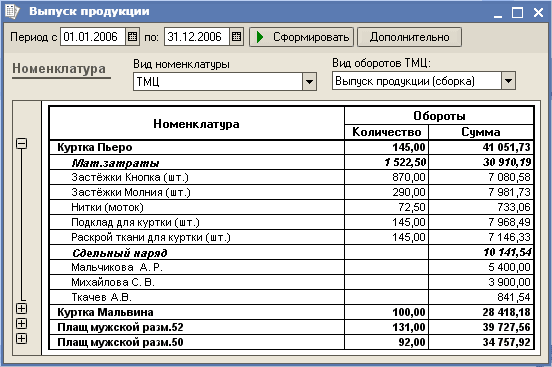
Task: Click the Сформировать button
Action: tap(301, 37)
